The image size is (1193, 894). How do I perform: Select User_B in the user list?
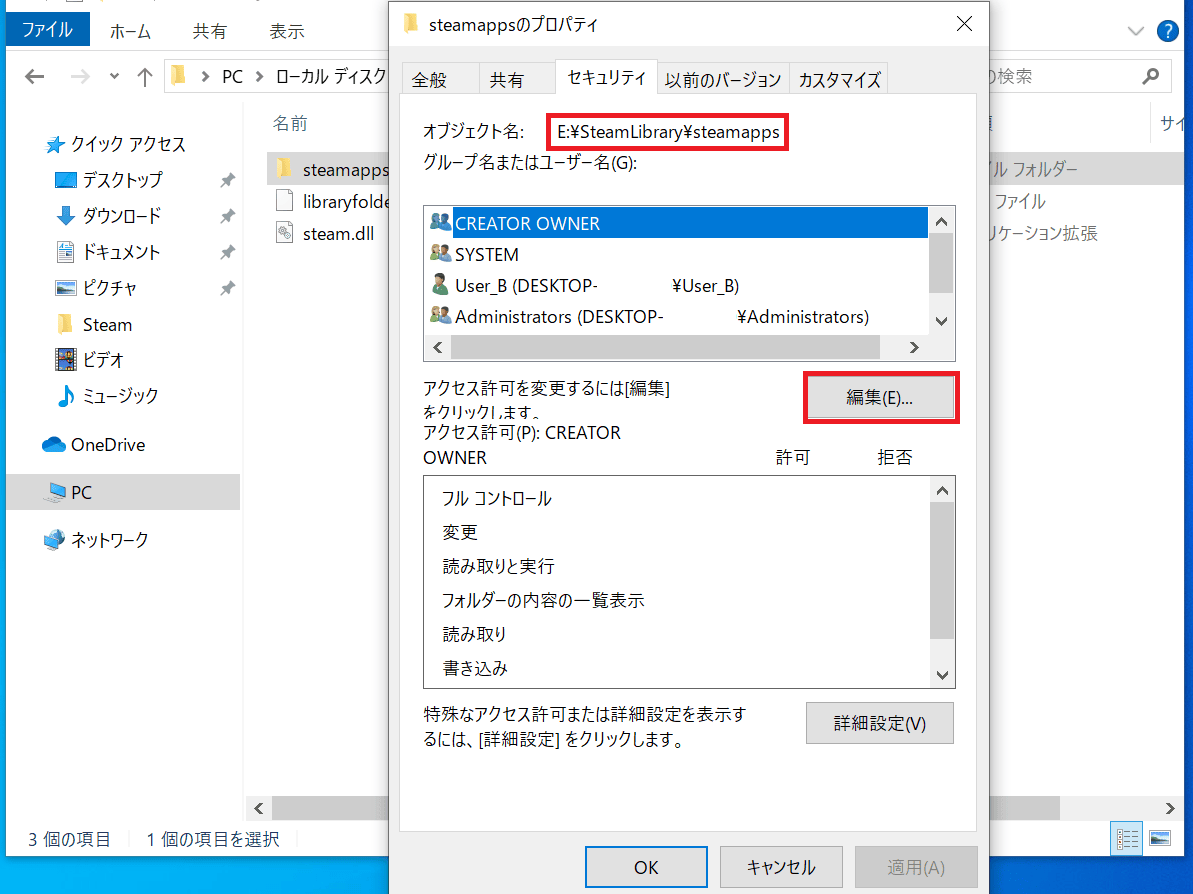pos(676,285)
